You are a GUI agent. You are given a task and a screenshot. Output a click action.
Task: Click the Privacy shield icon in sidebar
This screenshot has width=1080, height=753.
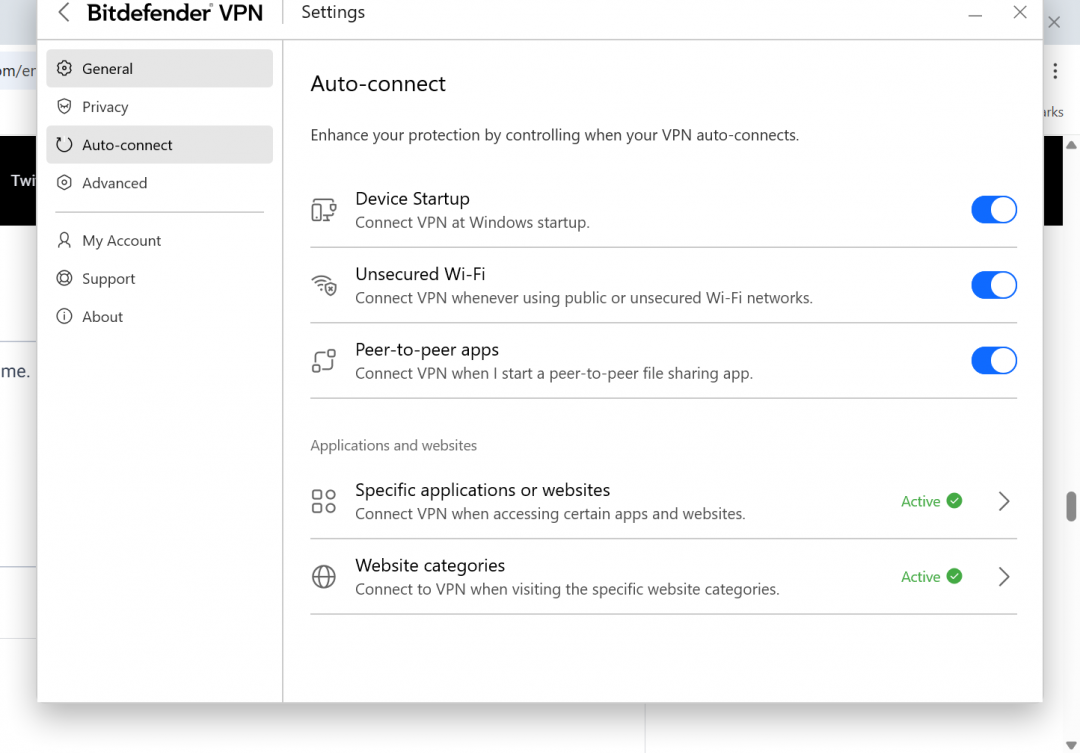point(64,106)
